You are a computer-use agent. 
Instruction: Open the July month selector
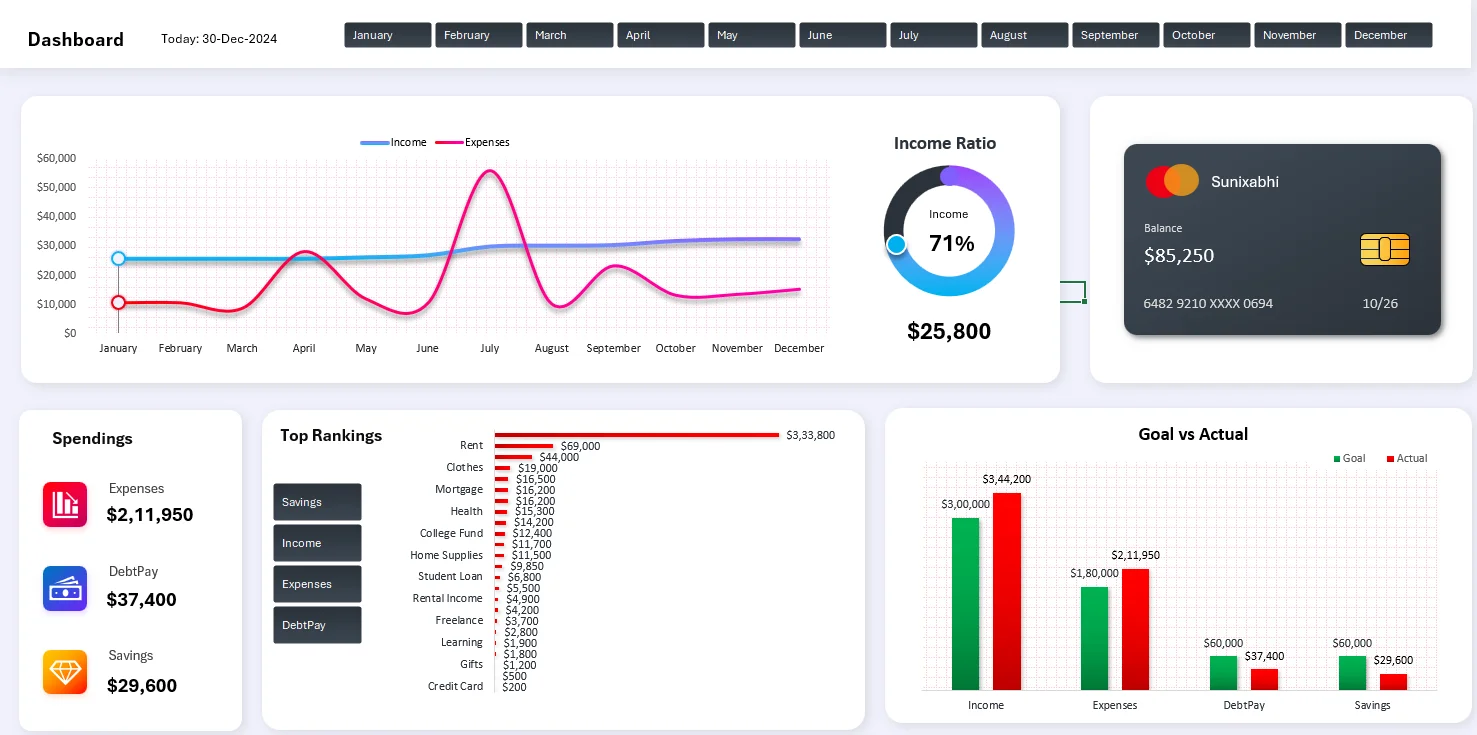(933, 34)
